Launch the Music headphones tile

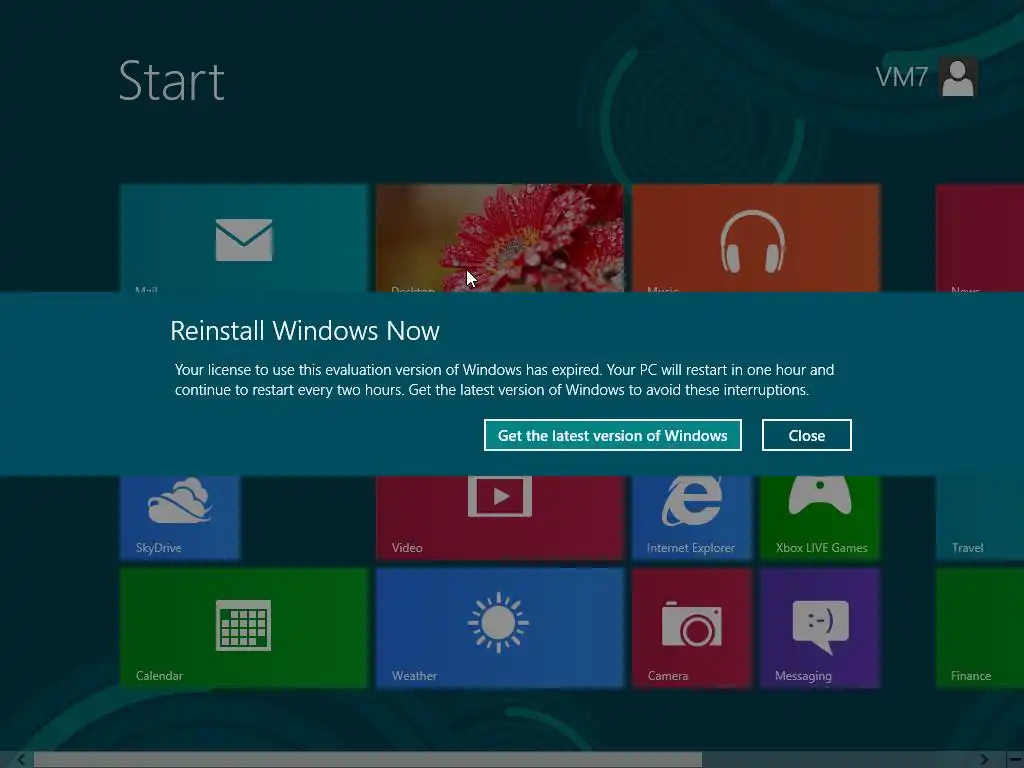(x=756, y=238)
